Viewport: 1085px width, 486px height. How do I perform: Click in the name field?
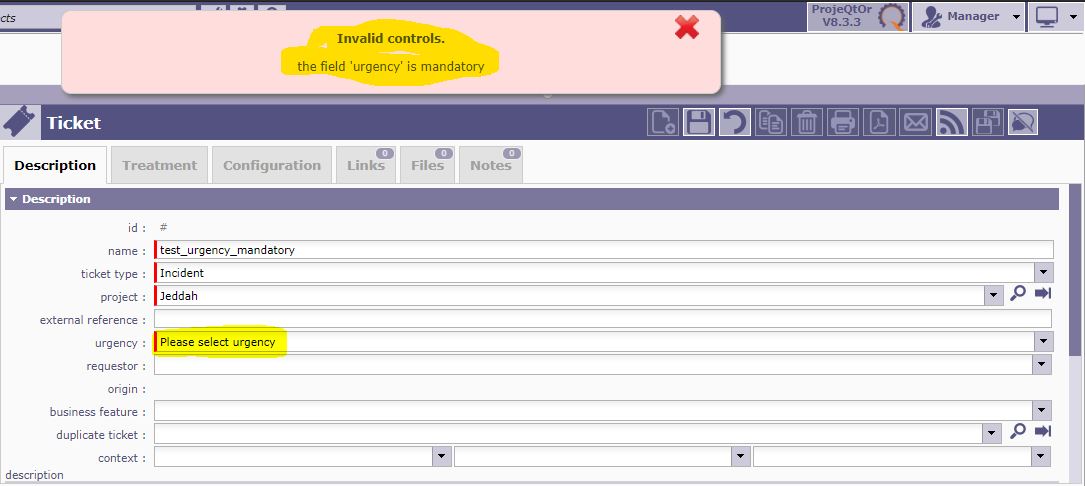603,249
